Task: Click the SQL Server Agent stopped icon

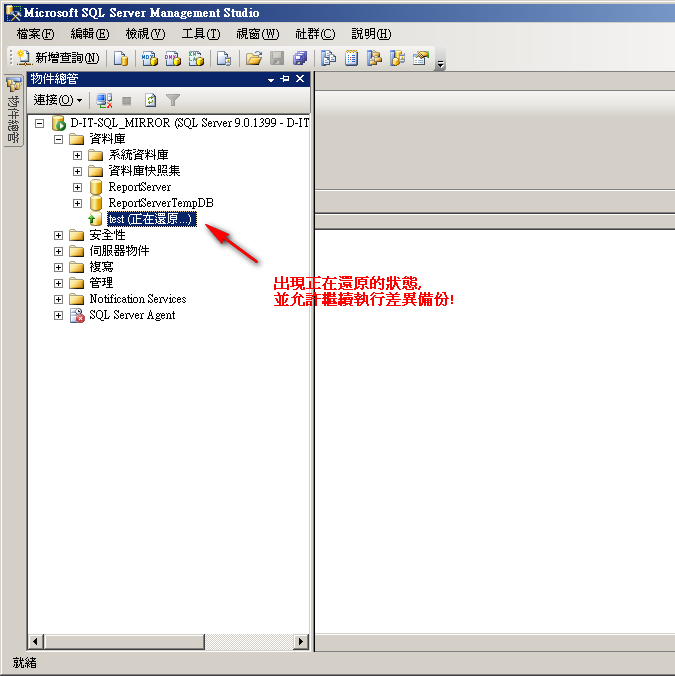Action: pyautogui.click(x=77, y=315)
